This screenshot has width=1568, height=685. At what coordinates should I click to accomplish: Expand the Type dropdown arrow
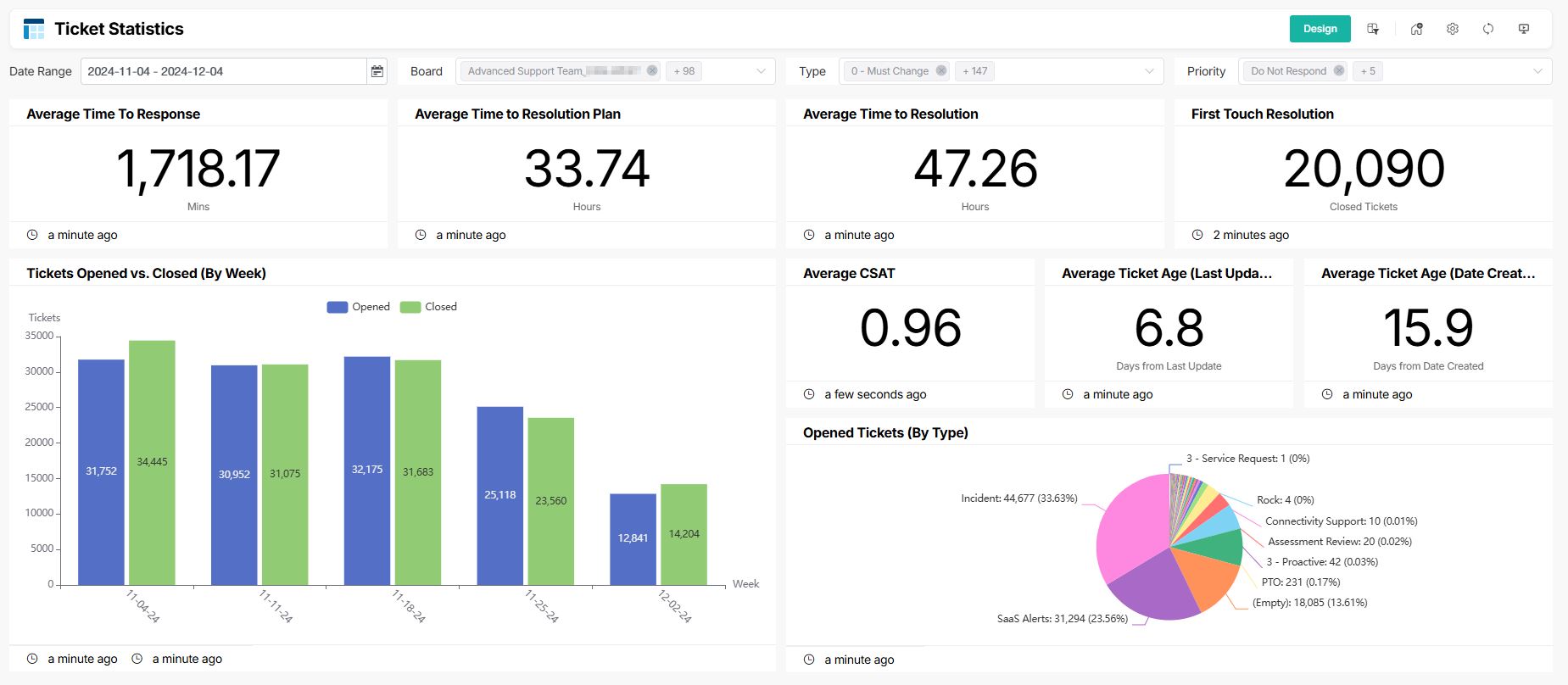1149,71
